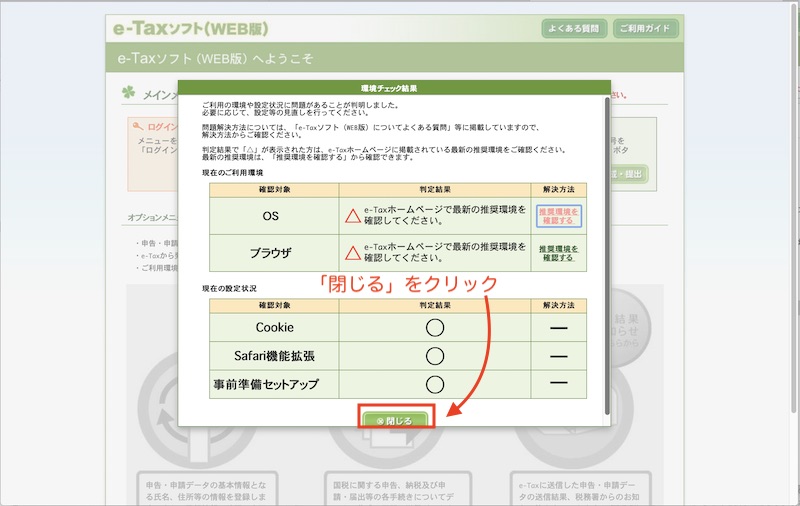Click the OK circle in Cookie row

[x=435, y=327]
